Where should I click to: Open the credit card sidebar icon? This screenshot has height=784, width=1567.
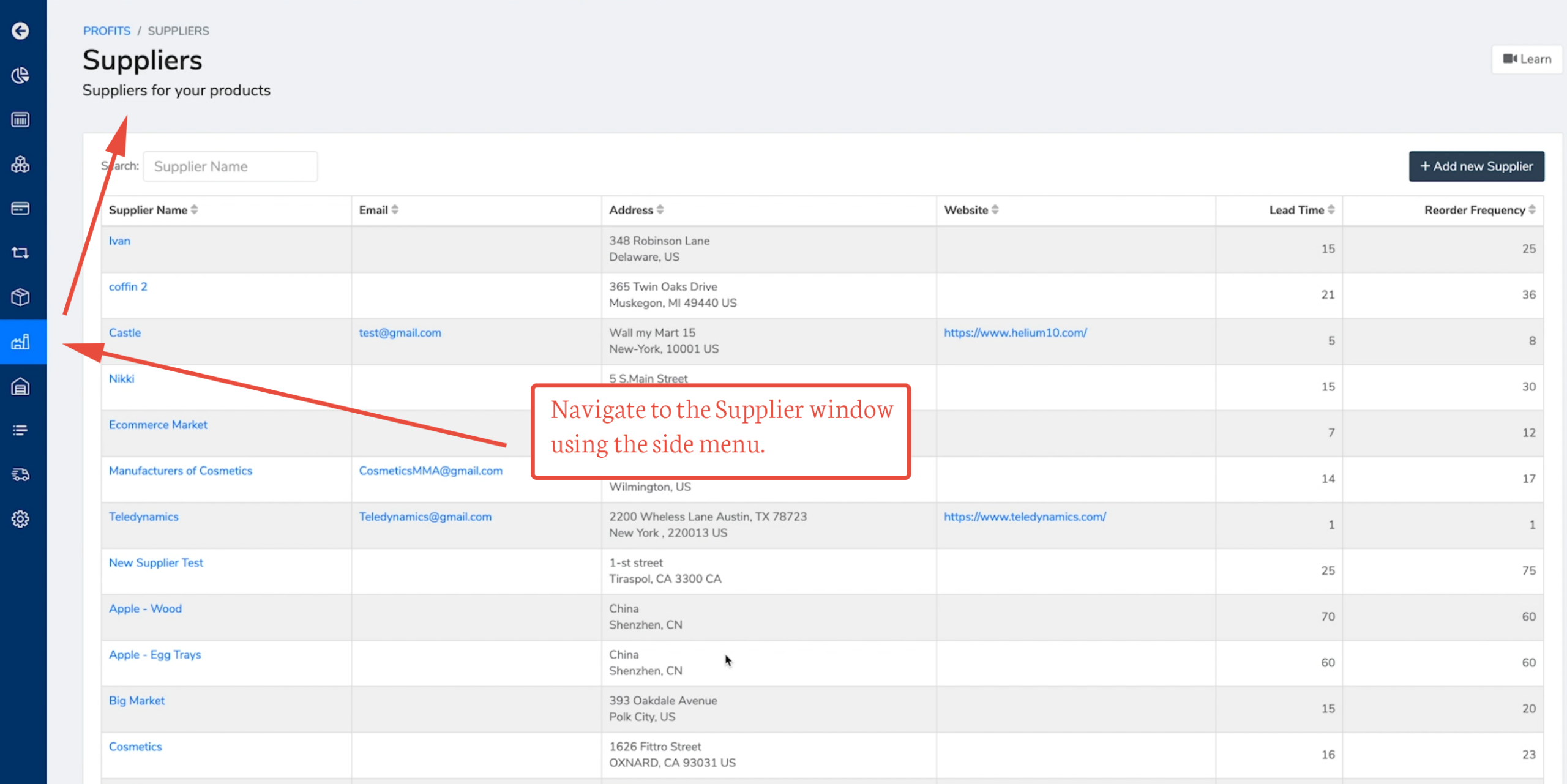point(20,209)
